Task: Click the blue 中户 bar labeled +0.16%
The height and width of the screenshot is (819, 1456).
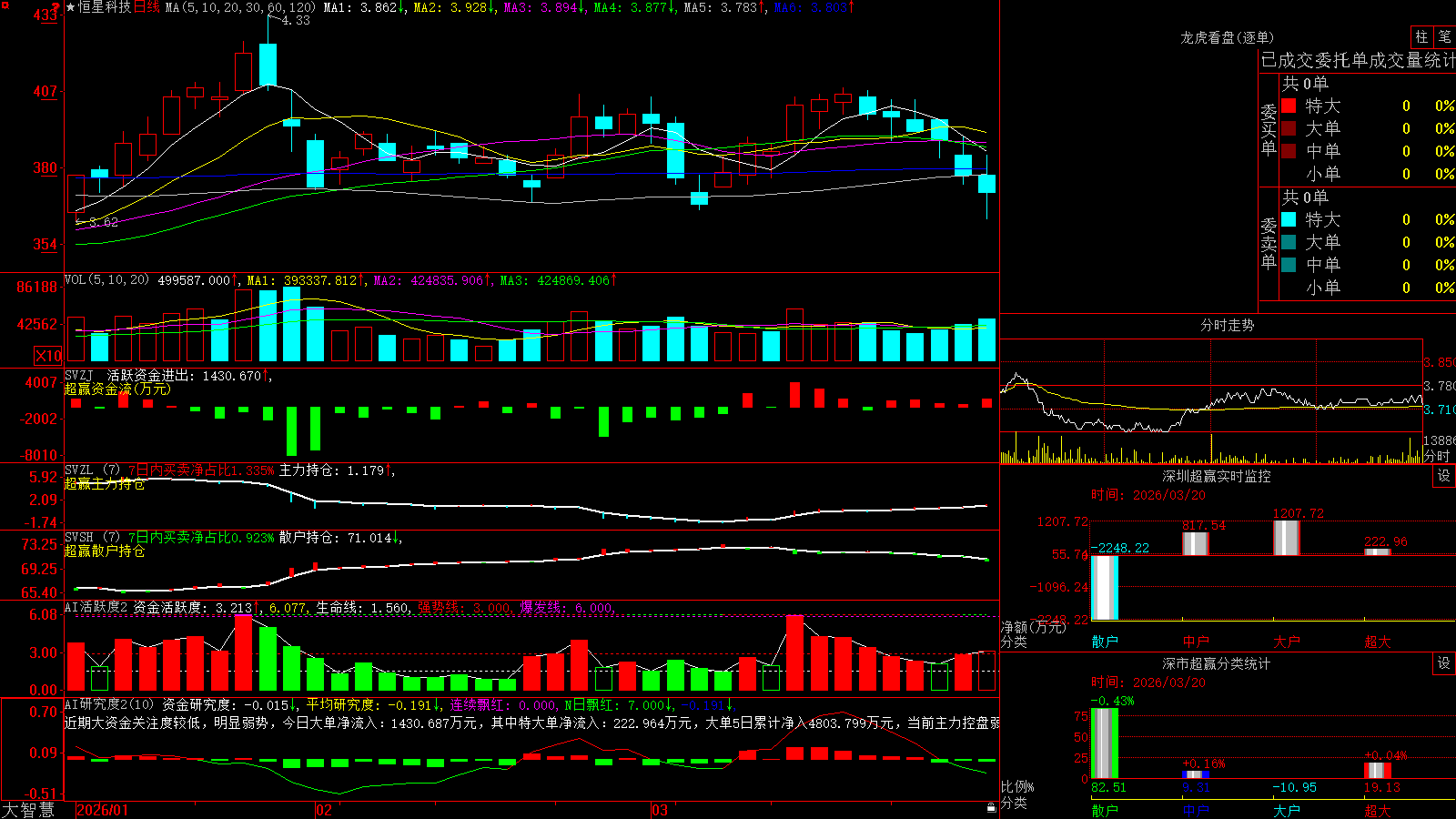Action: [x=1196, y=774]
